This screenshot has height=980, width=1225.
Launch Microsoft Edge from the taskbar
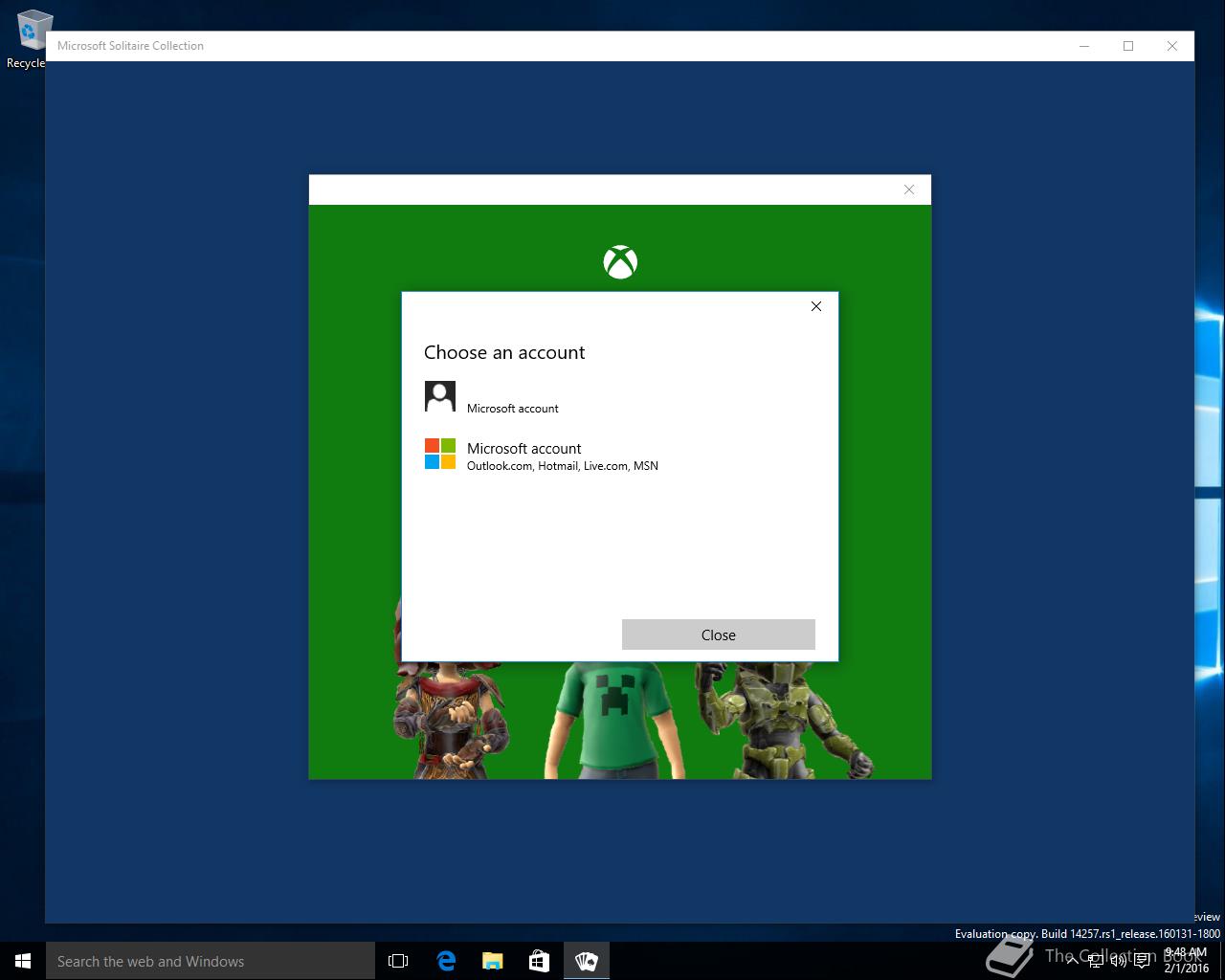point(446,961)
